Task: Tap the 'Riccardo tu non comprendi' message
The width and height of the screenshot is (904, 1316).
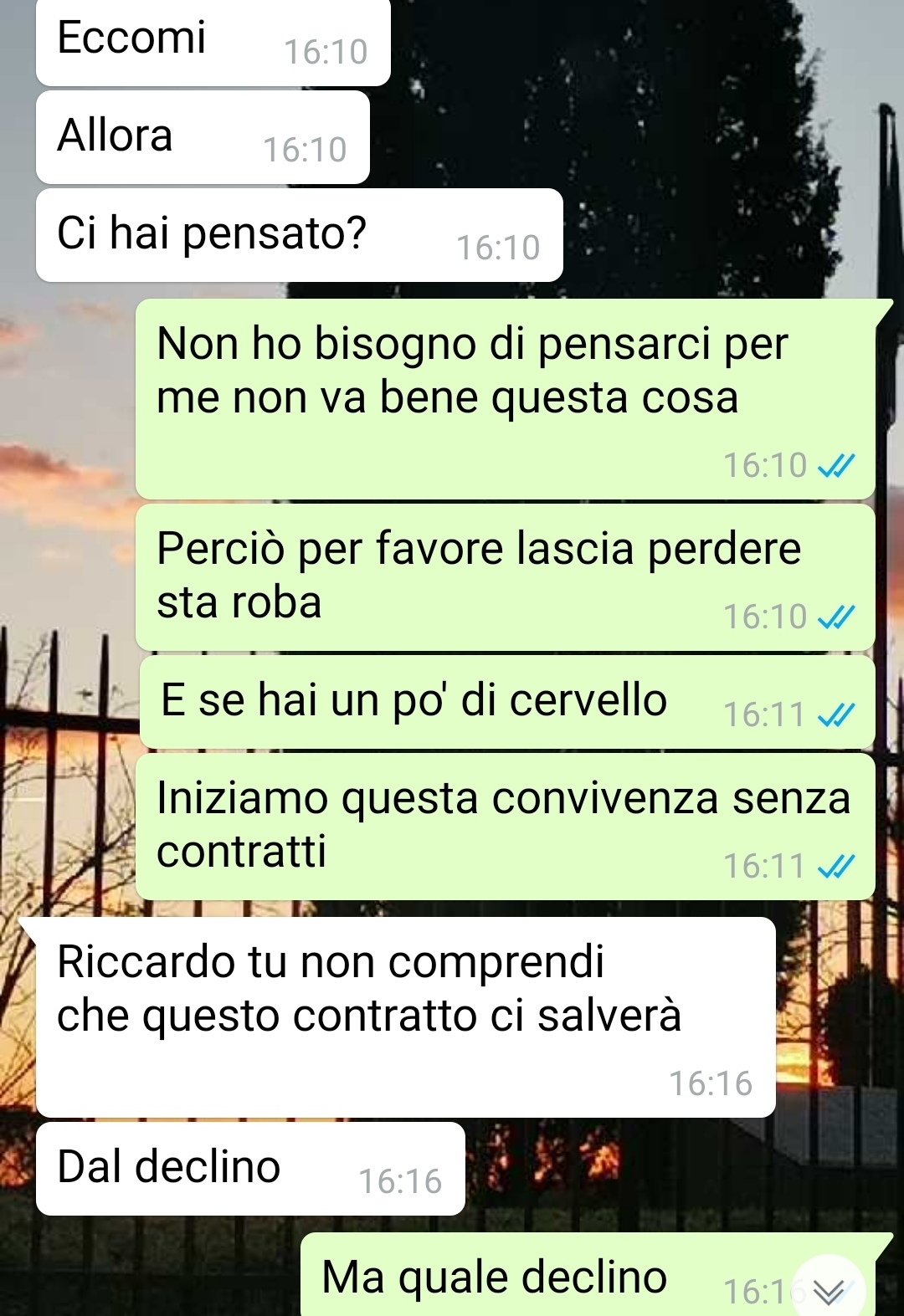Action: (x=406, y=1017)
